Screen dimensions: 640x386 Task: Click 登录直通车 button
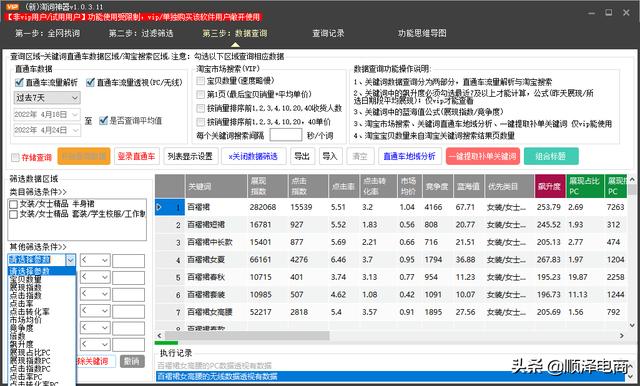pyautogui.click(x=136, y=156)
